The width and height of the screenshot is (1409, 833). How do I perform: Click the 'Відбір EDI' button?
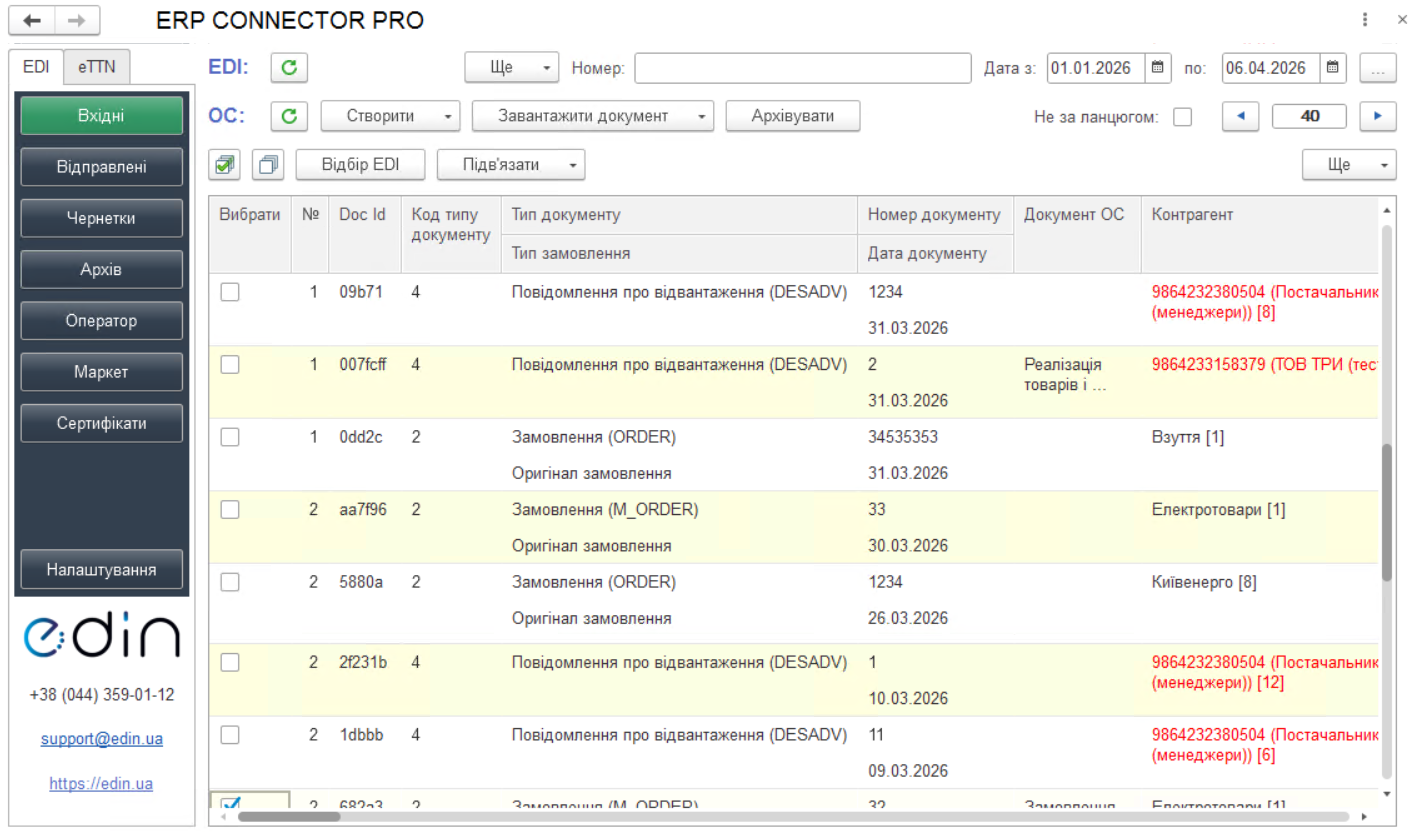point(360,164)
